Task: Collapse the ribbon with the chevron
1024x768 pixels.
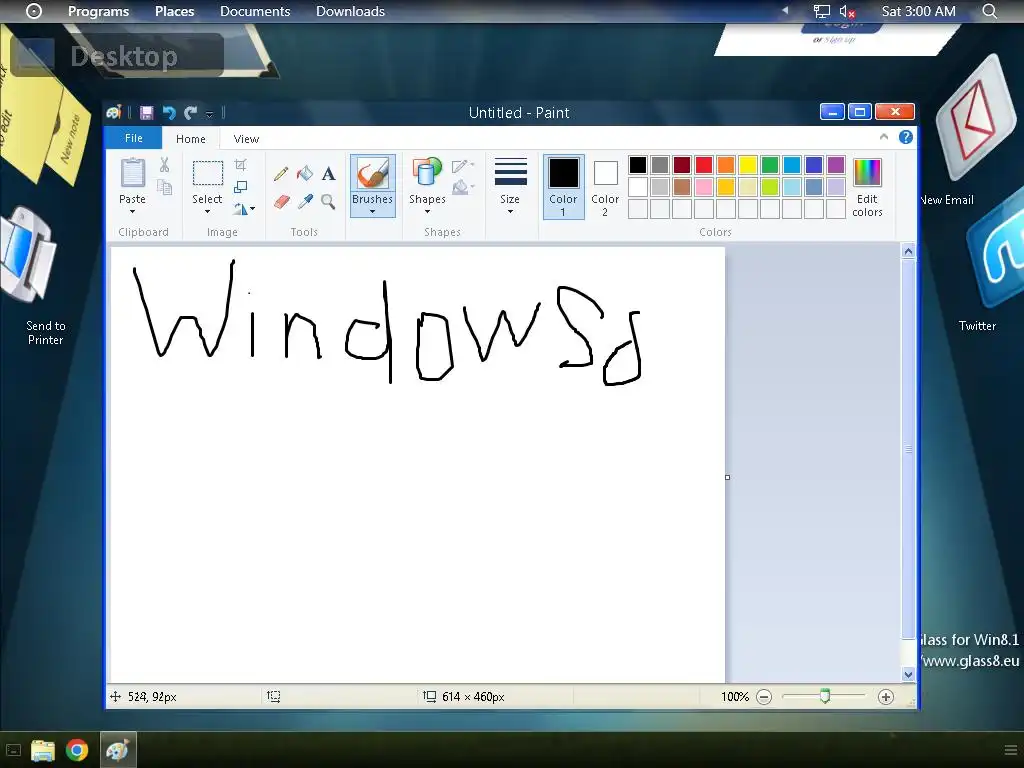Action: click(884, 137)
